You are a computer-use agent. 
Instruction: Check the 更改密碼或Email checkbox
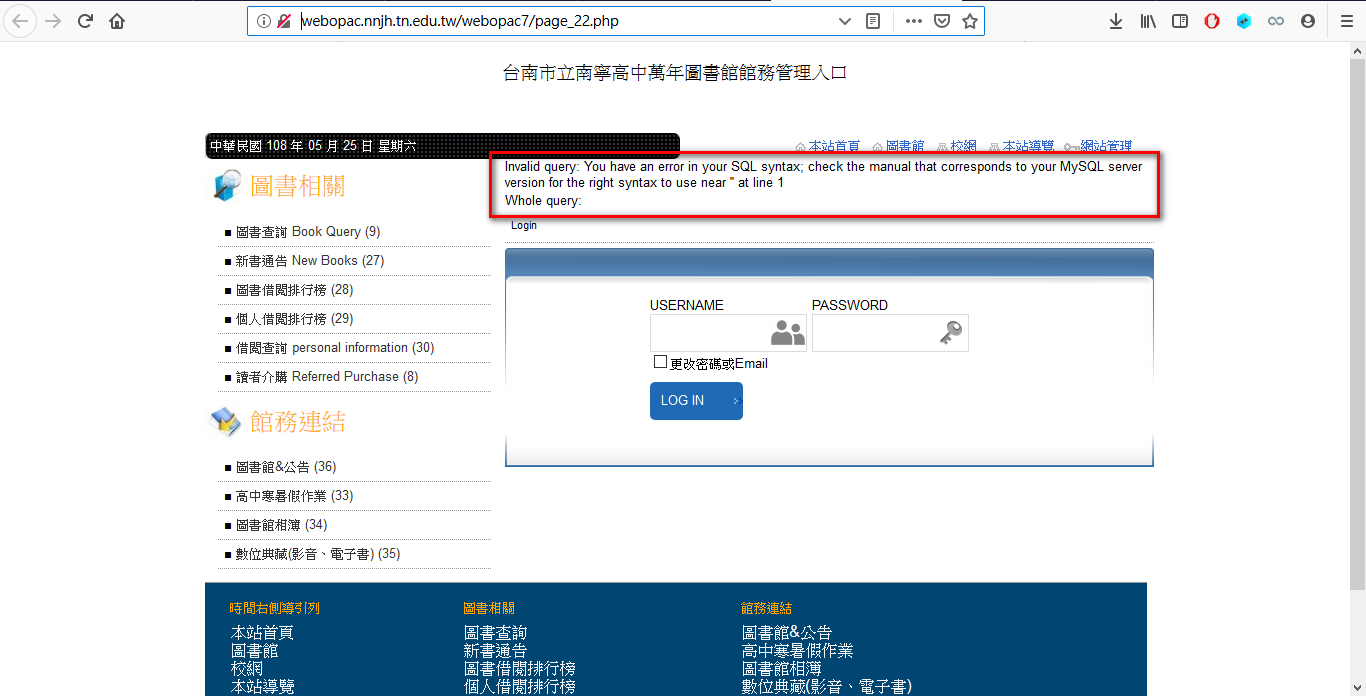click(x=660, y=362)
